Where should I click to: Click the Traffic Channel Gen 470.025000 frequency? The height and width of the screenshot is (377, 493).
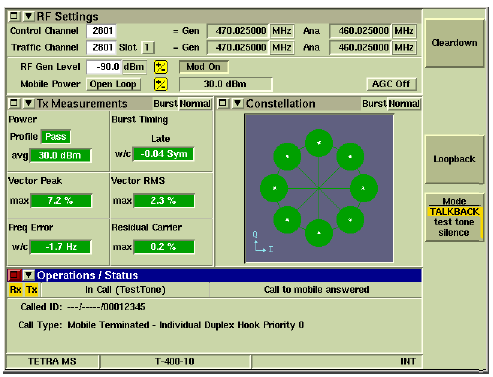[x=238, y=47]
